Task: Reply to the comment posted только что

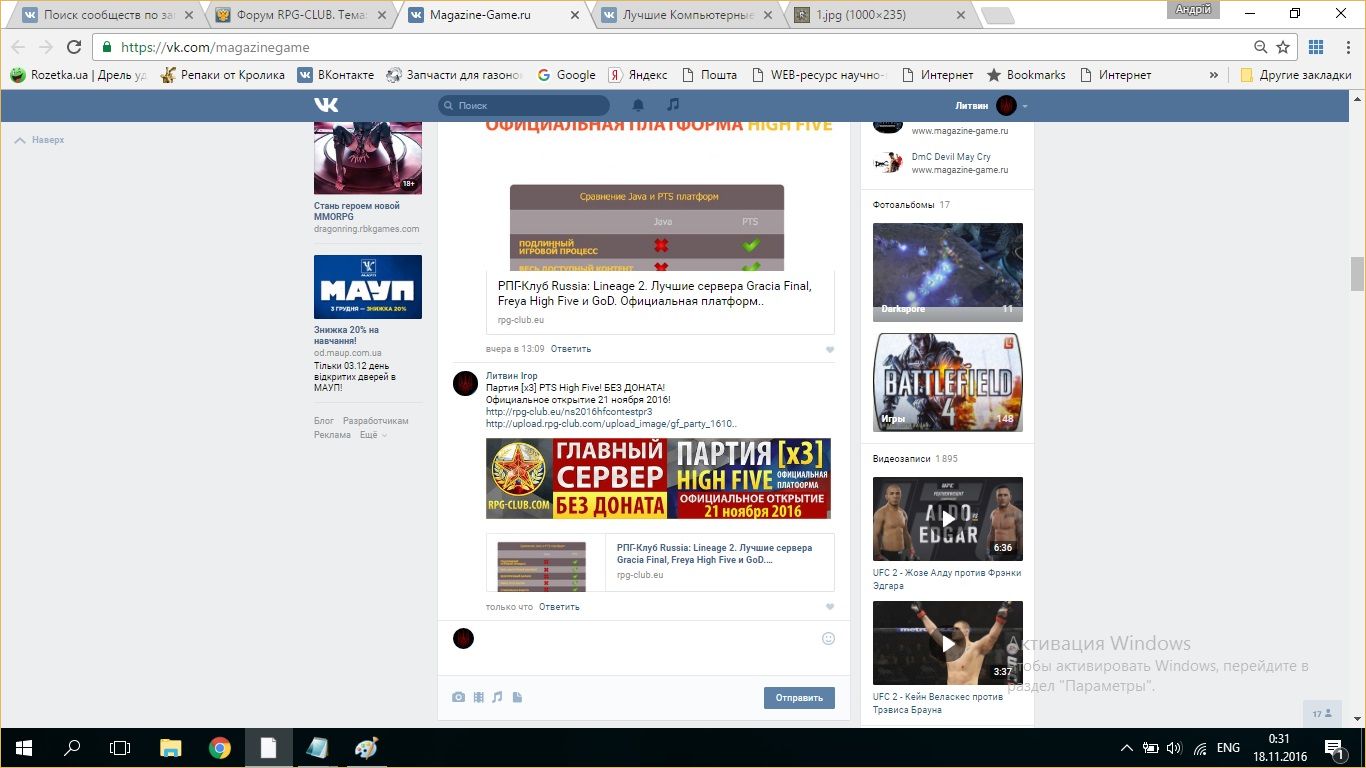Action: (559, 607)
